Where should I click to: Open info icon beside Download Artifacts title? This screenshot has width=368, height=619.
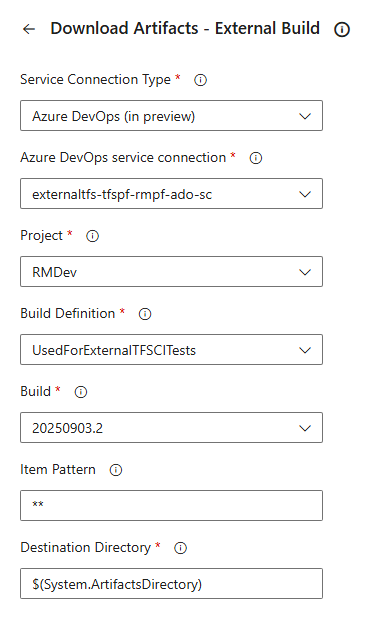pos(342,29)
